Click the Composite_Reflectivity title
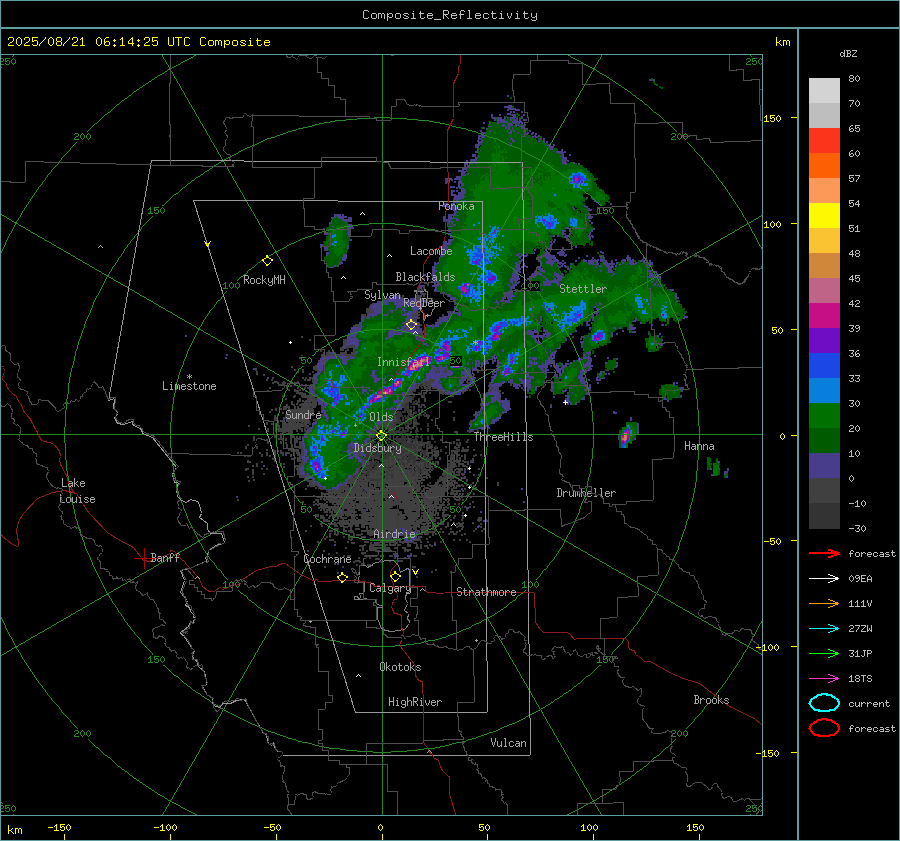The height and width of the screenshot is (841, 900). [449, 15]
